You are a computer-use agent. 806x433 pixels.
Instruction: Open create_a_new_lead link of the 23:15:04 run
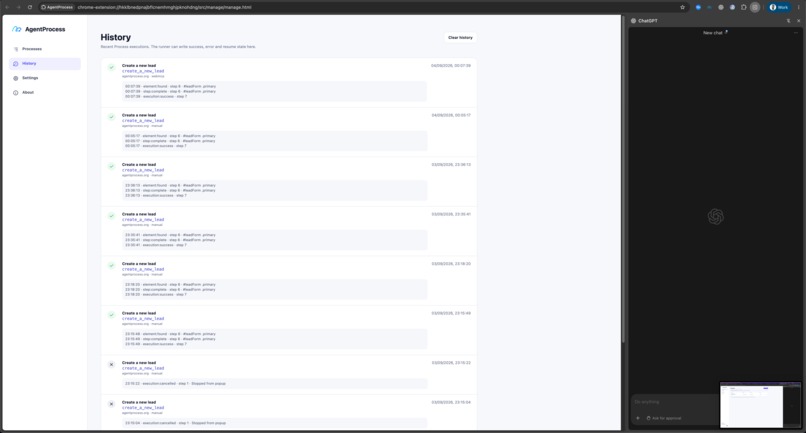[x=143, y=408]
